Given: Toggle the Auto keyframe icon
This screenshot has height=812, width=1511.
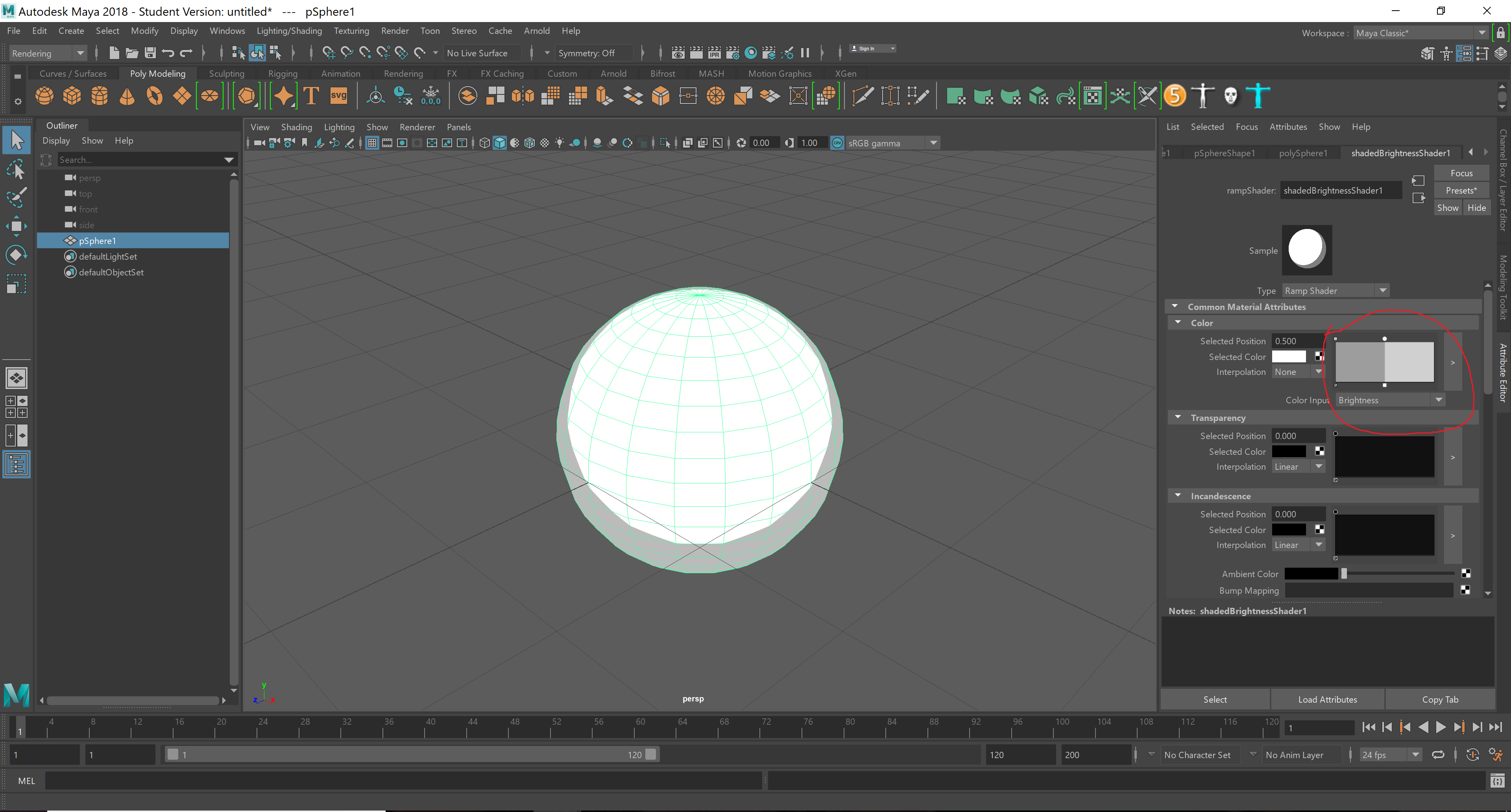Looking at the screenshot, I should pos(1472,755).
